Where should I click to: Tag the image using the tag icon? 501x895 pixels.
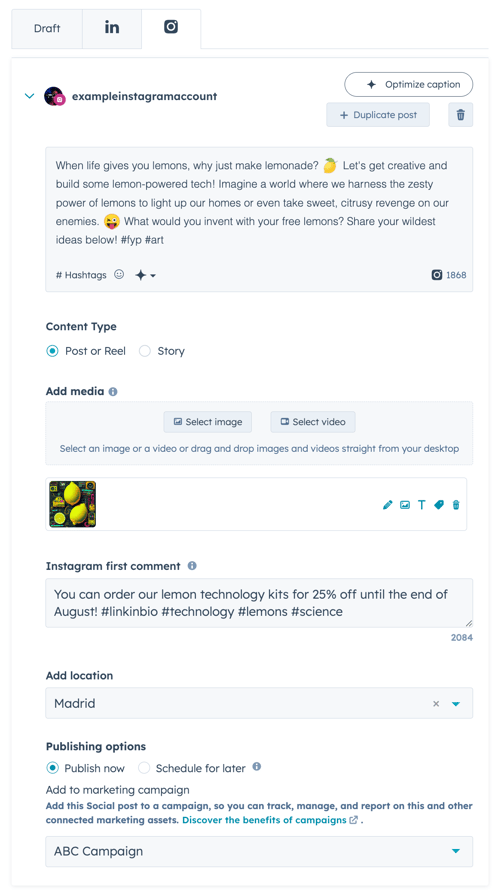[x=439, y=505]
